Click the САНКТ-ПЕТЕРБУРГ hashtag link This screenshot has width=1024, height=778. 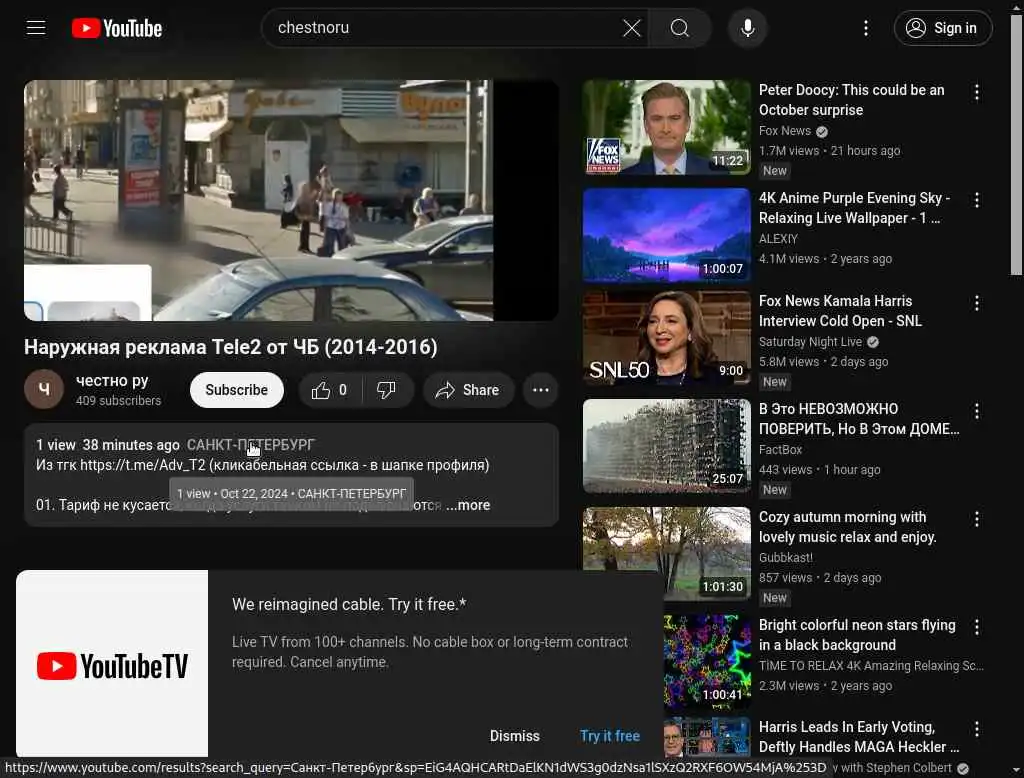click(x=251, y=445)
